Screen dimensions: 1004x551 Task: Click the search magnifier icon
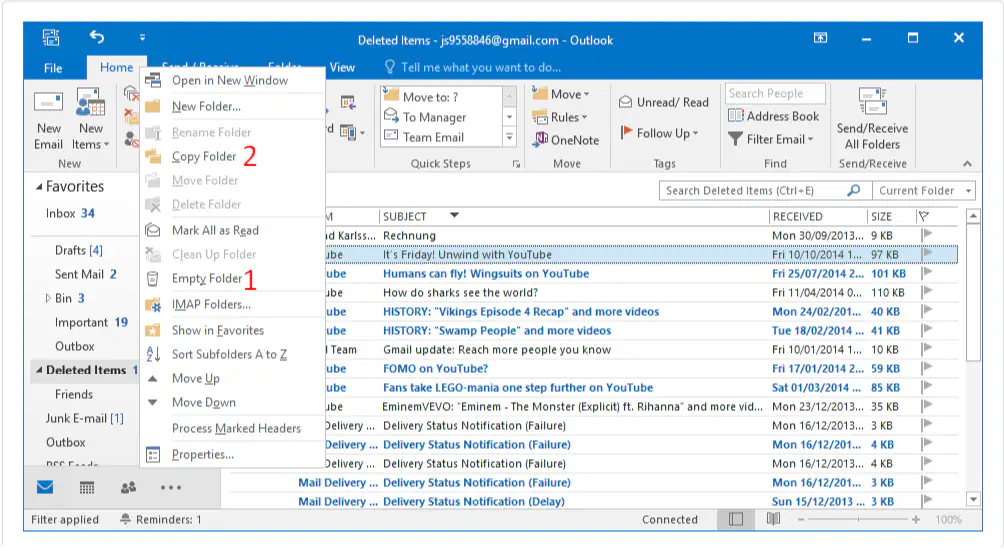[854, 191]
